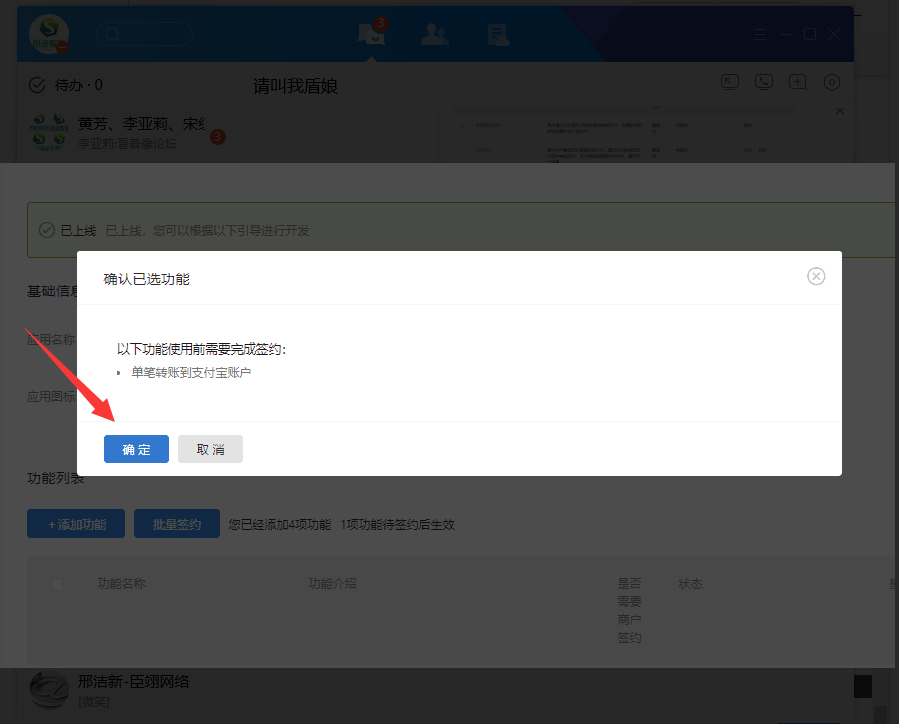Open the documents icon in top bar
The image size is (899, 724).
coord(498,35)
